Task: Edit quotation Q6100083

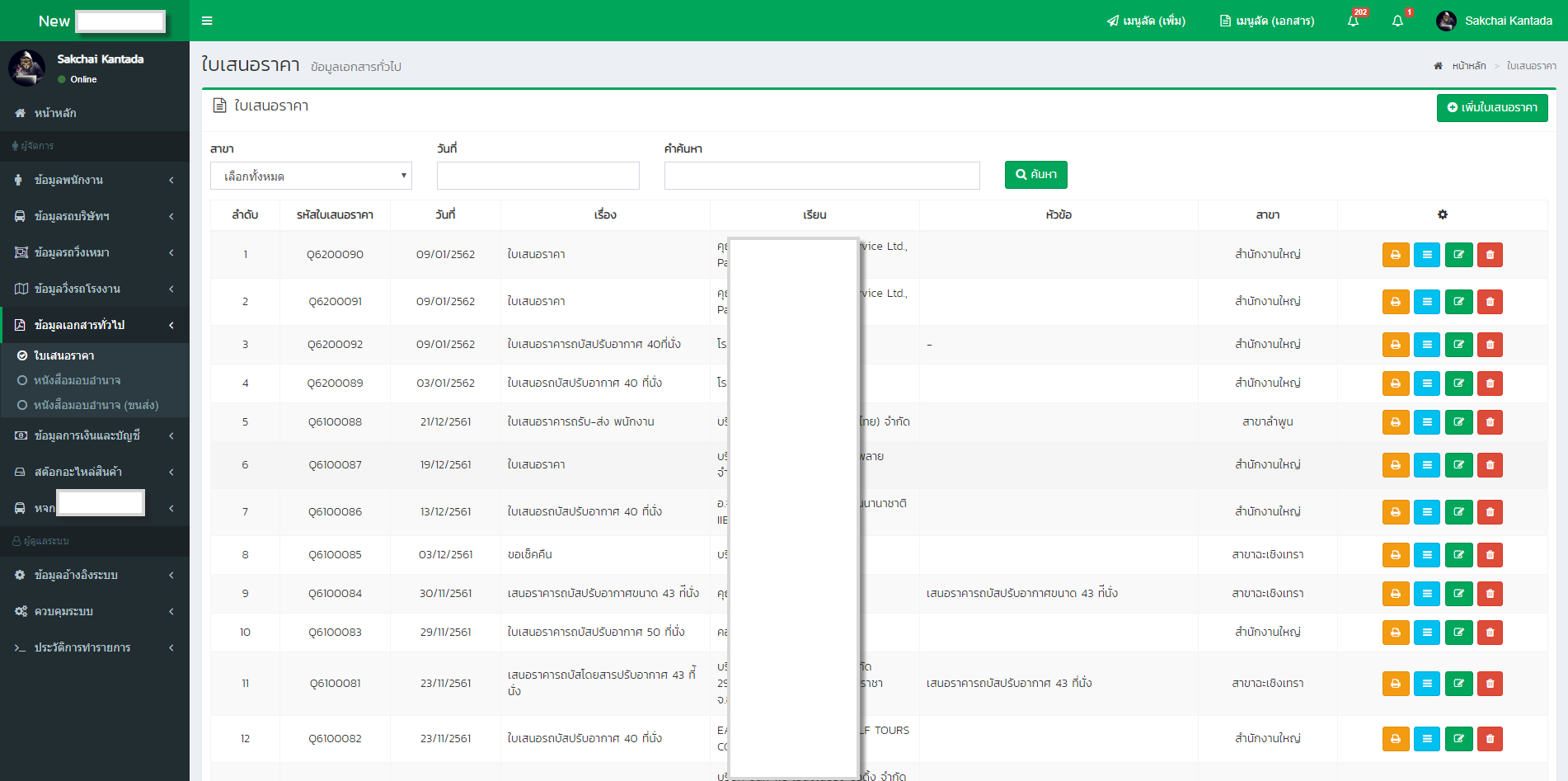Action: tap(1458, 633)
